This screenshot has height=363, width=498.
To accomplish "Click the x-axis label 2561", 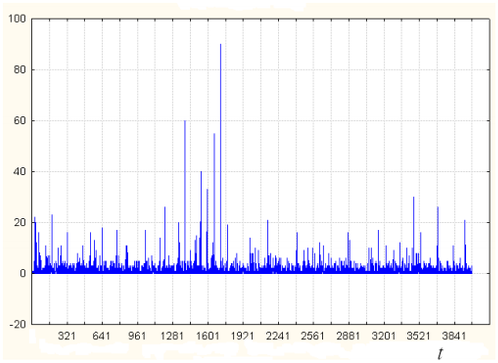I will point(313,336).
